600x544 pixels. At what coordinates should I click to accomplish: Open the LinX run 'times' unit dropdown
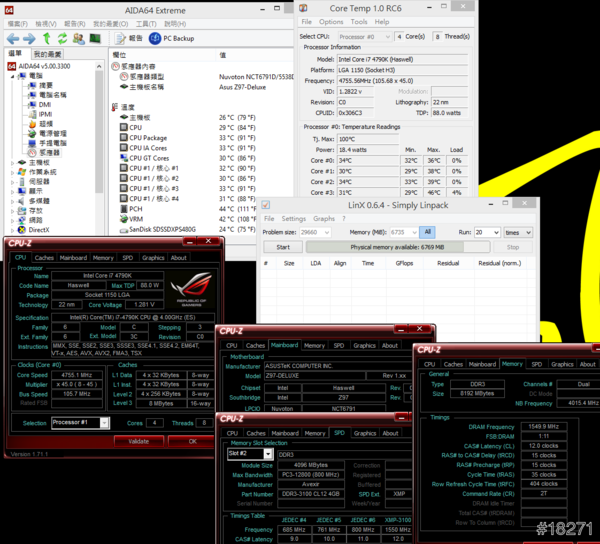518,232
